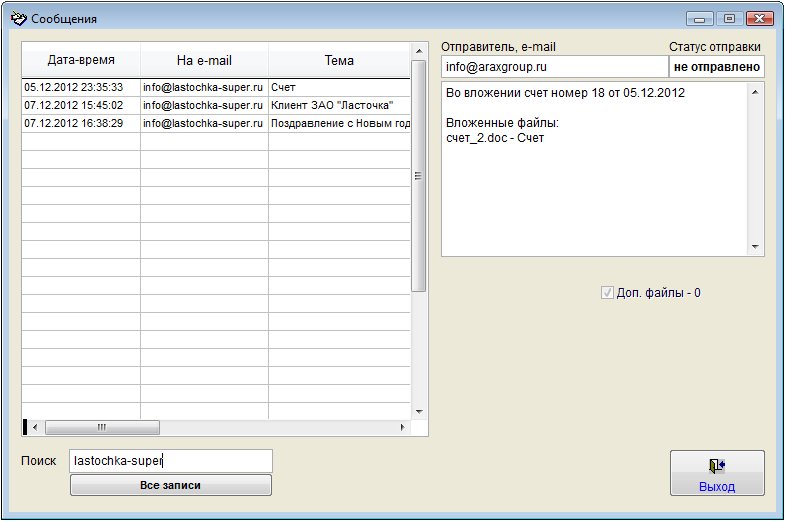The height and width of the screenshot is (522, 786).
Task: Click the horizontal scrollbar left arrow
Action: pyautogui.click(x=35, y=427)
